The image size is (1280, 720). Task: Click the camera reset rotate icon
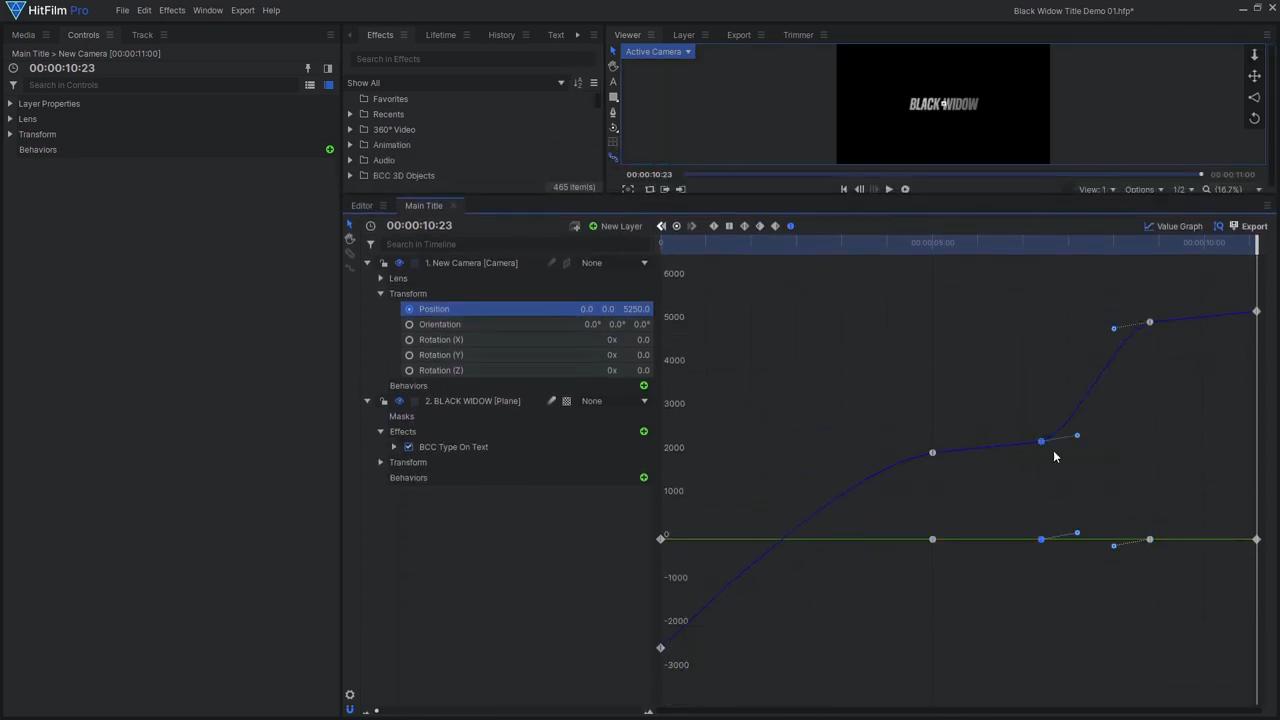1254,118
